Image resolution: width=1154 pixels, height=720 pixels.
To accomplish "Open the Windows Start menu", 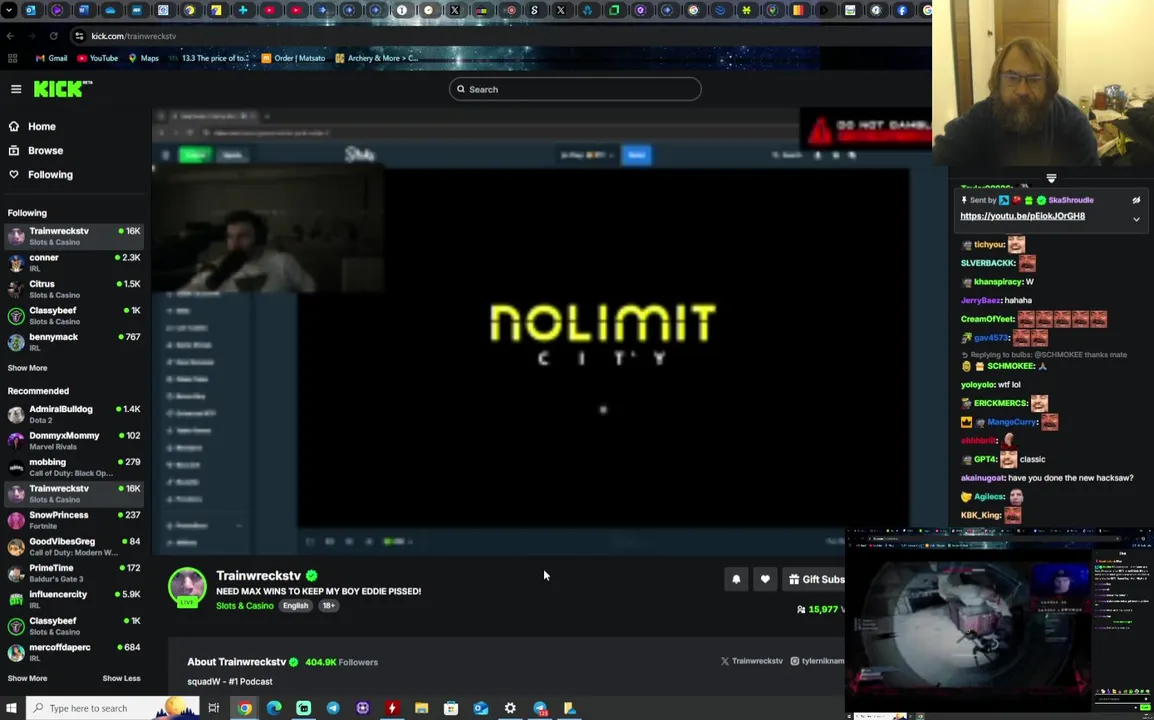I will [x=11, y=708].
